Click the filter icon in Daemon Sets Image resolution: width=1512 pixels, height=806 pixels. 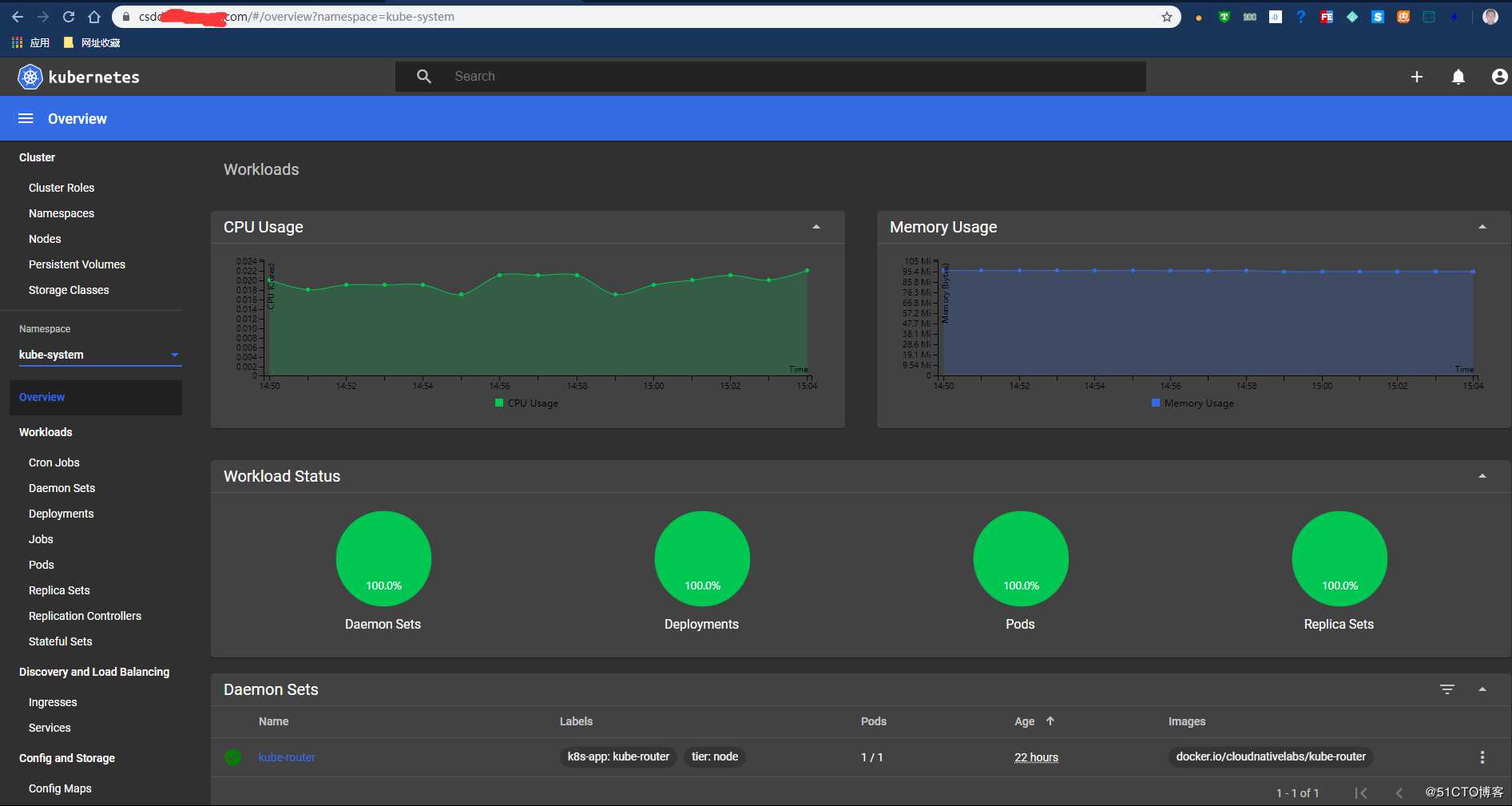[1447, 689]
